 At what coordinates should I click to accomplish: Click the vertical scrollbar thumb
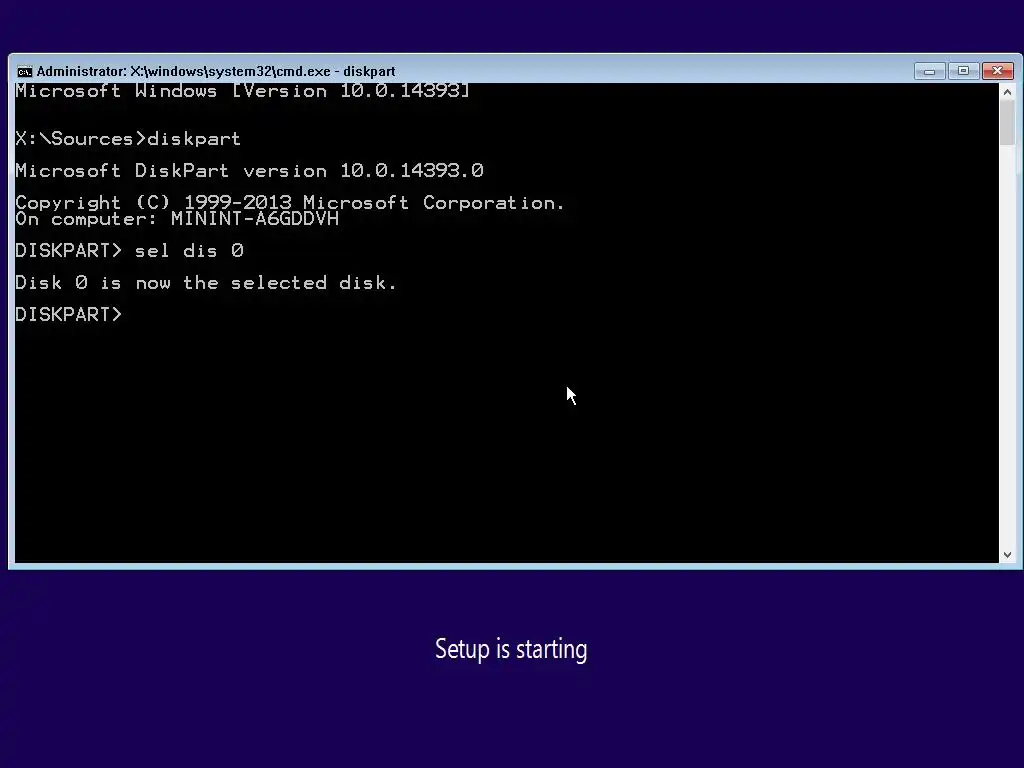coord(1007,122)
